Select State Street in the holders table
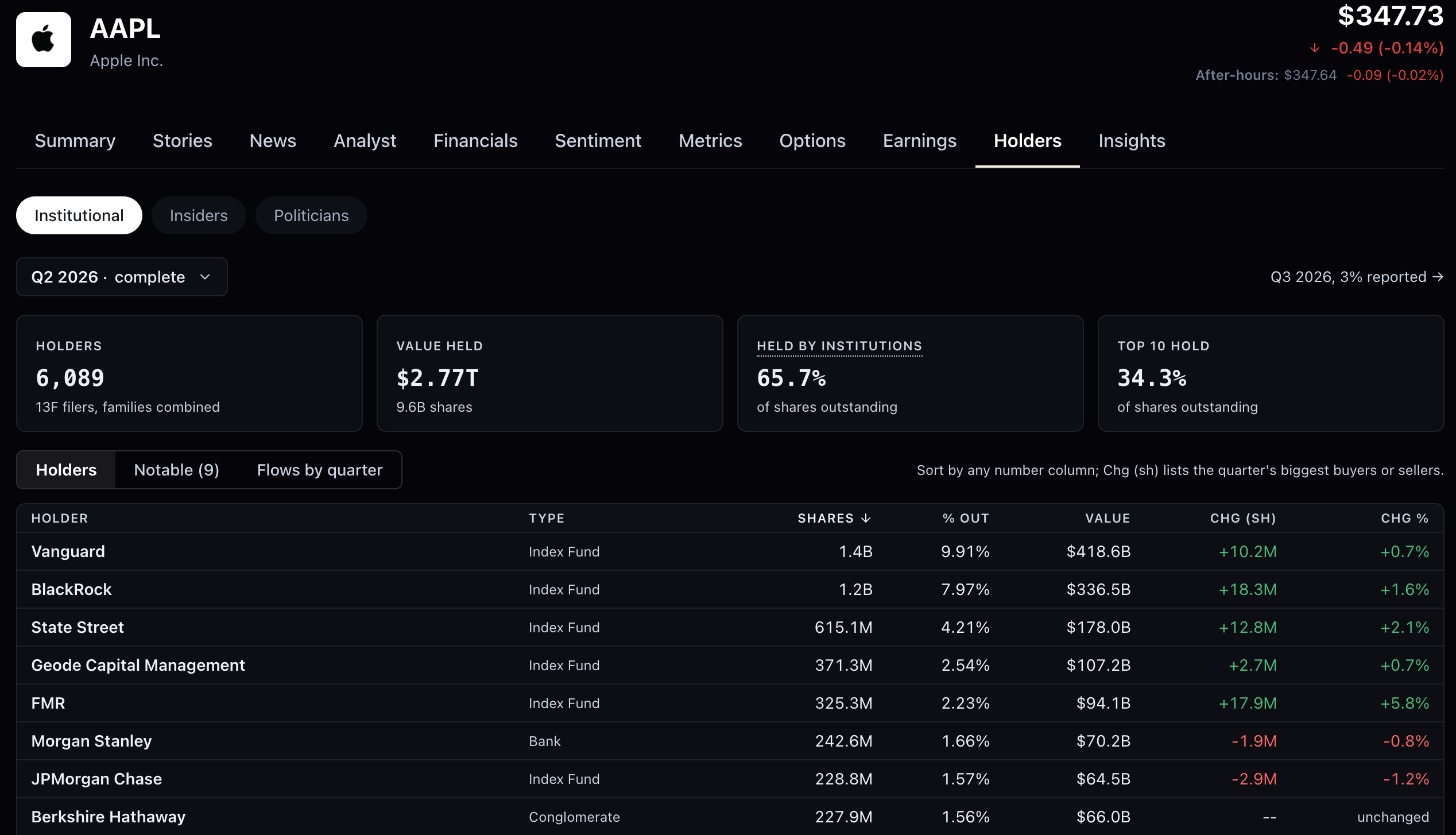 pos(78,627)
